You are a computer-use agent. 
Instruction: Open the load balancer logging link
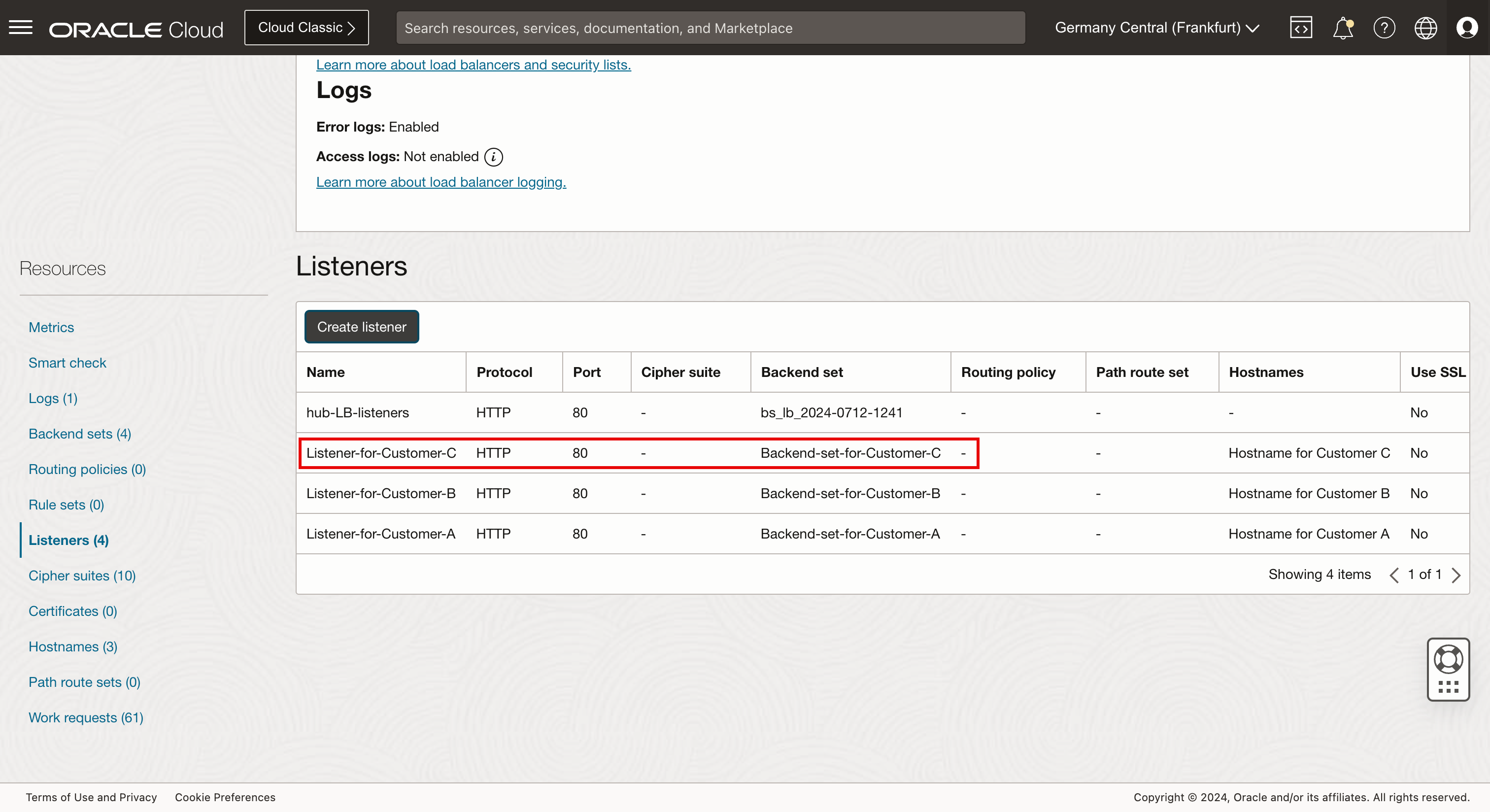441,182
